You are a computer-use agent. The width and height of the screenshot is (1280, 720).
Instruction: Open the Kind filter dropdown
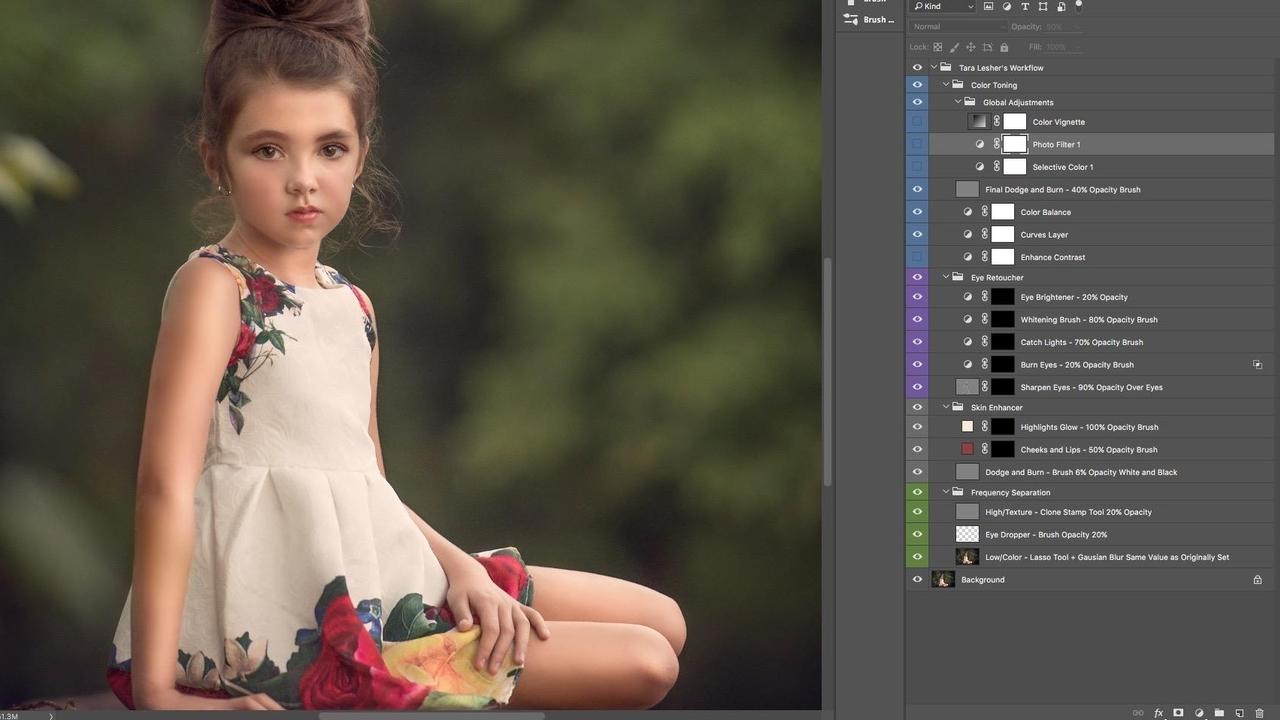942,6
